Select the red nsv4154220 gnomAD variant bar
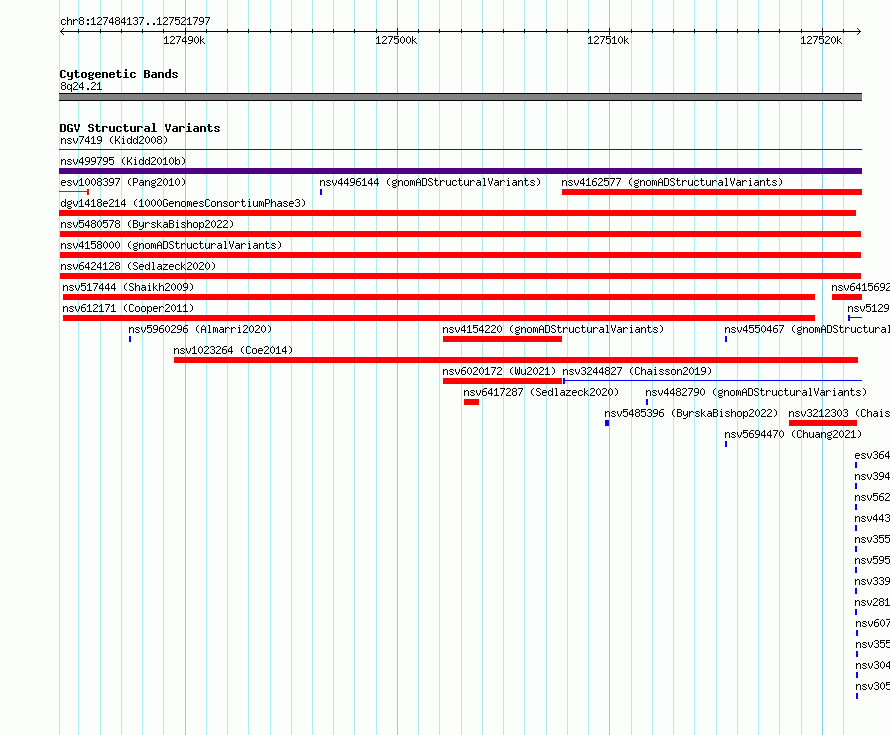The width and height of the screenshot is (890, 735). pyautogui.click(x=502, y=339)
